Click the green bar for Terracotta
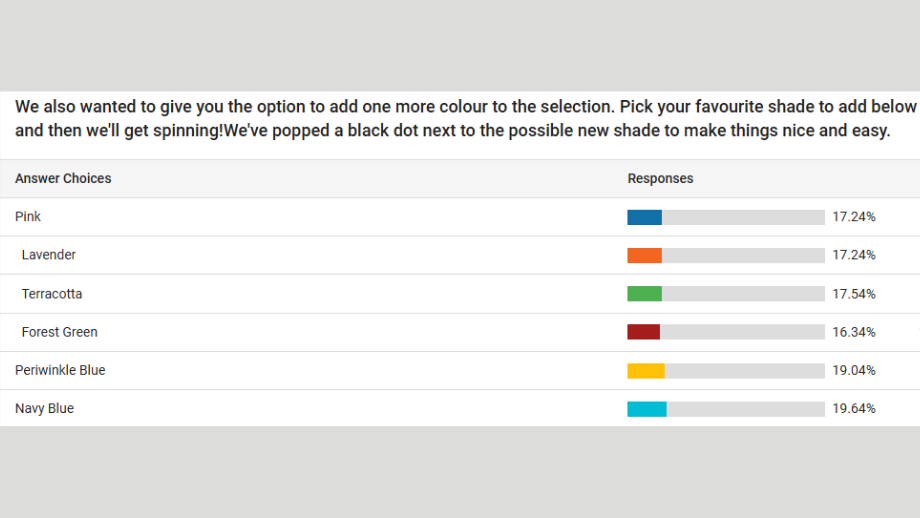The width and height of the screenshot is (920, 518). (x=644, y=293)
